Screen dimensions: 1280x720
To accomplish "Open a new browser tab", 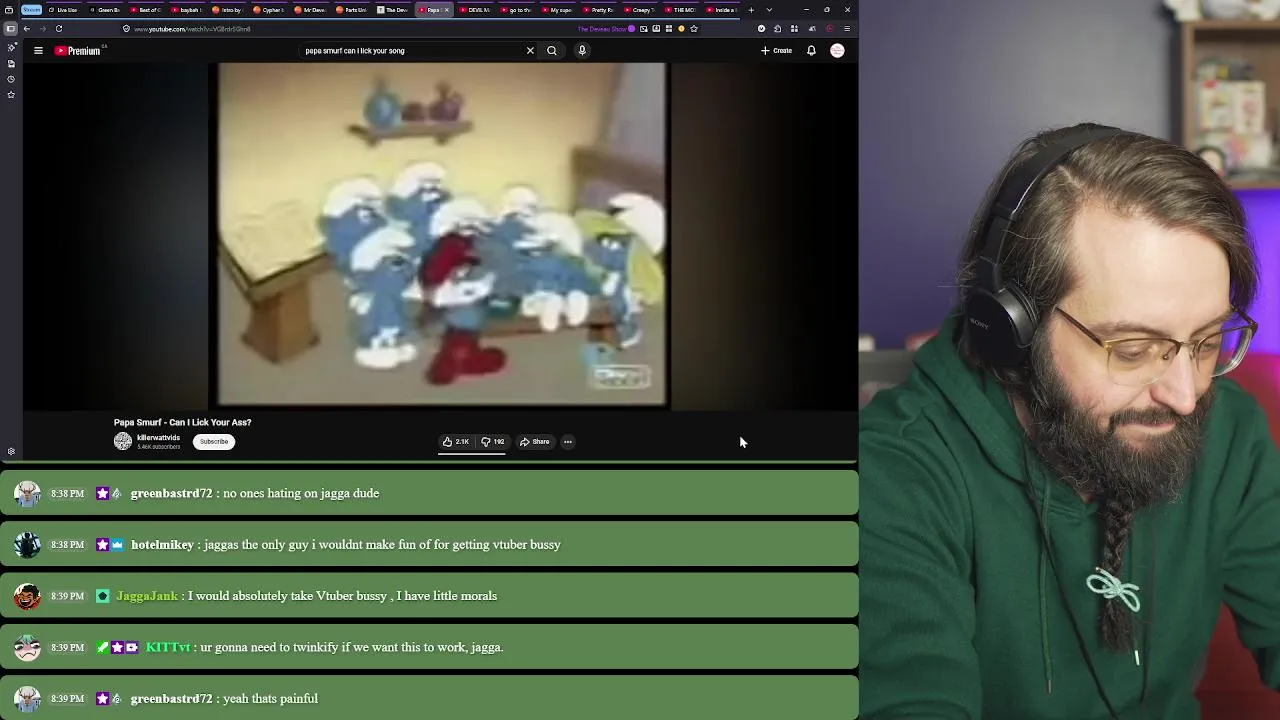I will coord(751,10).
